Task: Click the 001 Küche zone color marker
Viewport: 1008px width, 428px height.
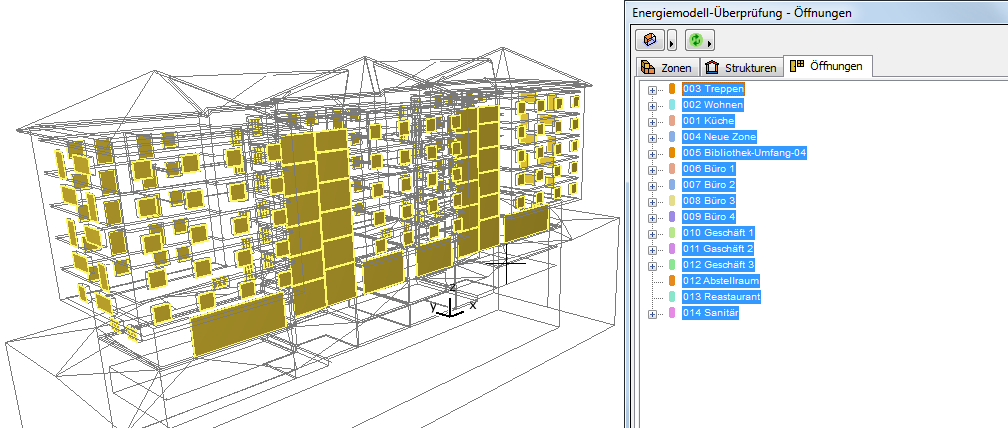Action: click(x=672, y=121)
